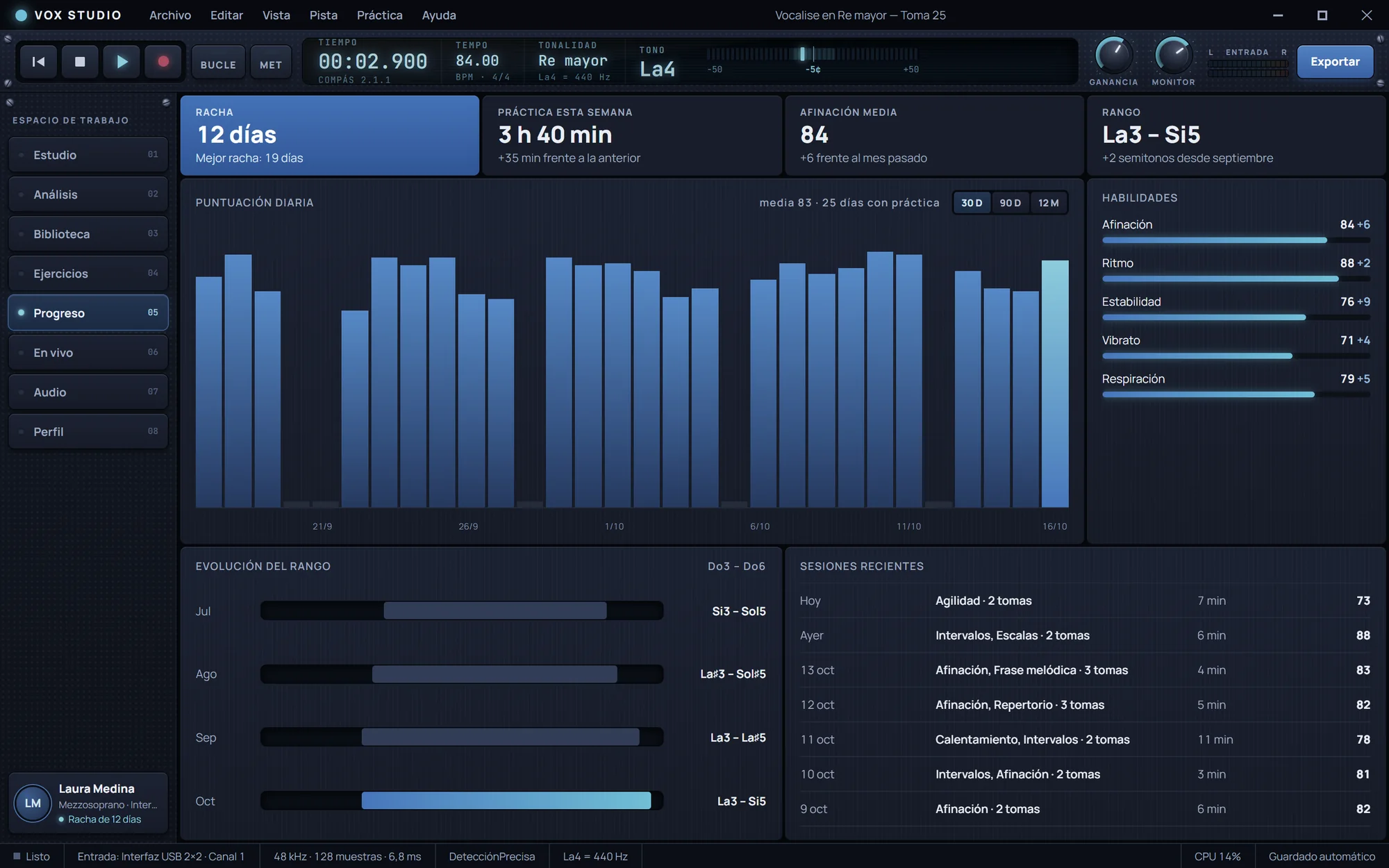The height and width of the screenshot is (868, 1389).
Task: Select the 12M chart range
Action: [x=1049, y=203]
